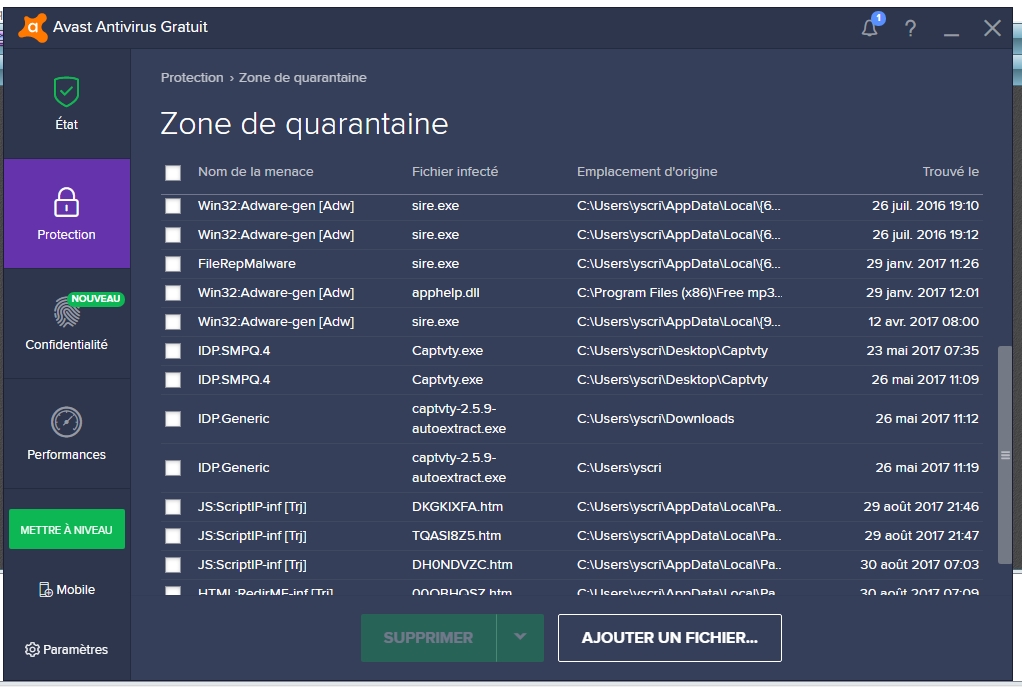Check the C:\Users\yscri\Downloads row checkbox
This screenshot has width=1022, height=687.
pos(173,418)
